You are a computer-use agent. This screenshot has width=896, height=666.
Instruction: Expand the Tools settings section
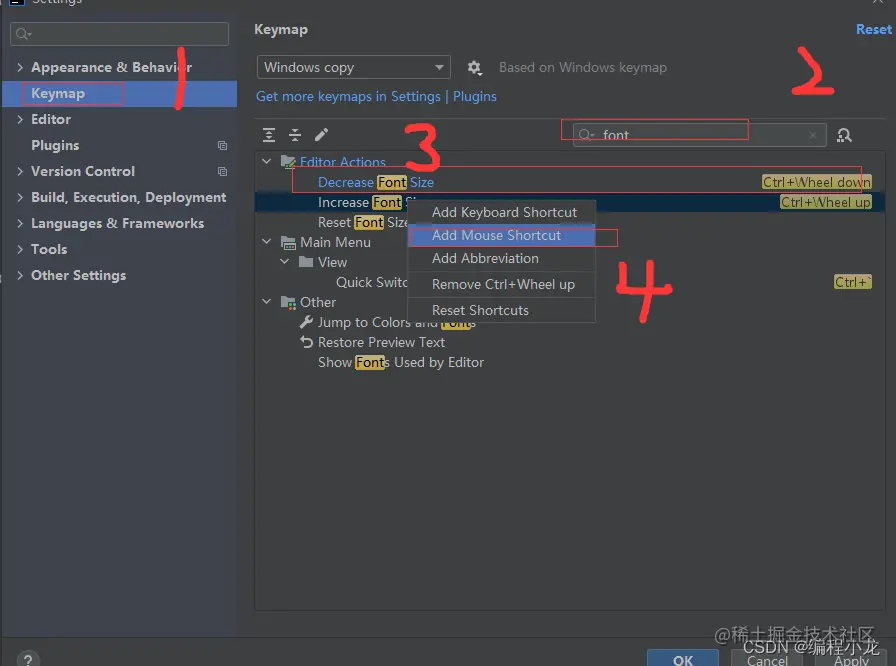(x=20, y=250)
